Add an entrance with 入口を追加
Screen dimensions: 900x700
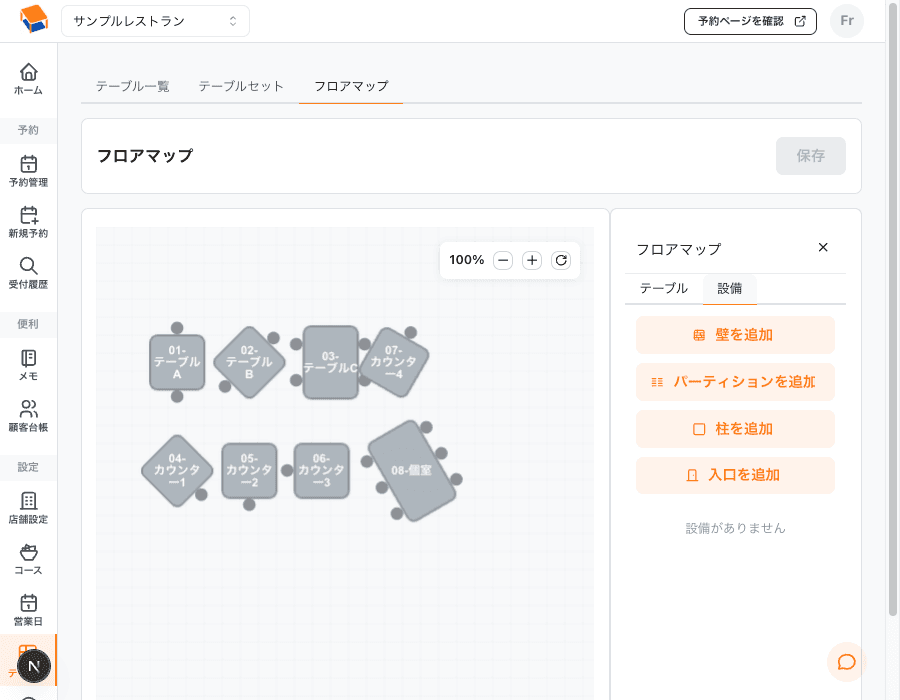[735, 475]
